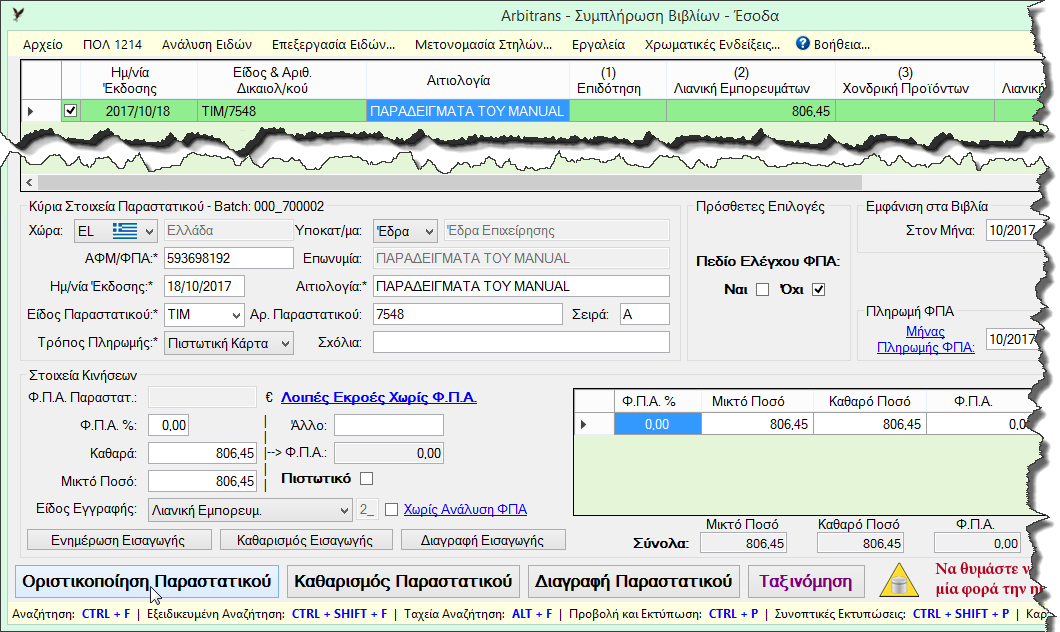Click the 2017/10/18 date cell

[139, 112]
